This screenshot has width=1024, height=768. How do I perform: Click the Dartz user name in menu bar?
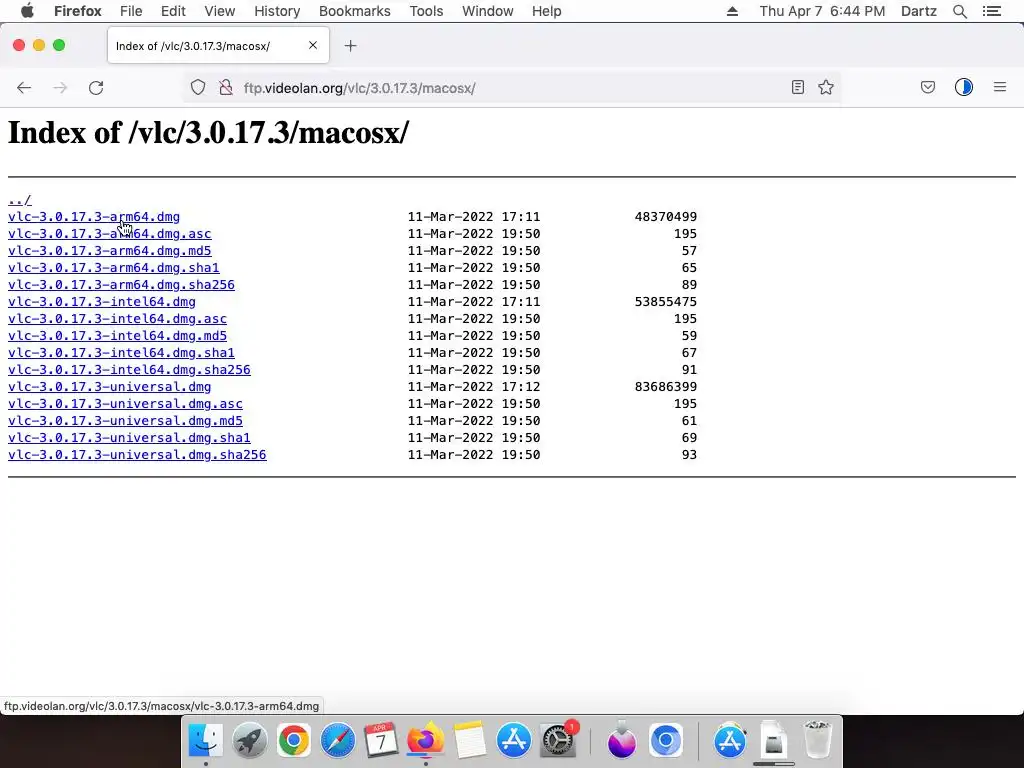[x=919, y=11]
